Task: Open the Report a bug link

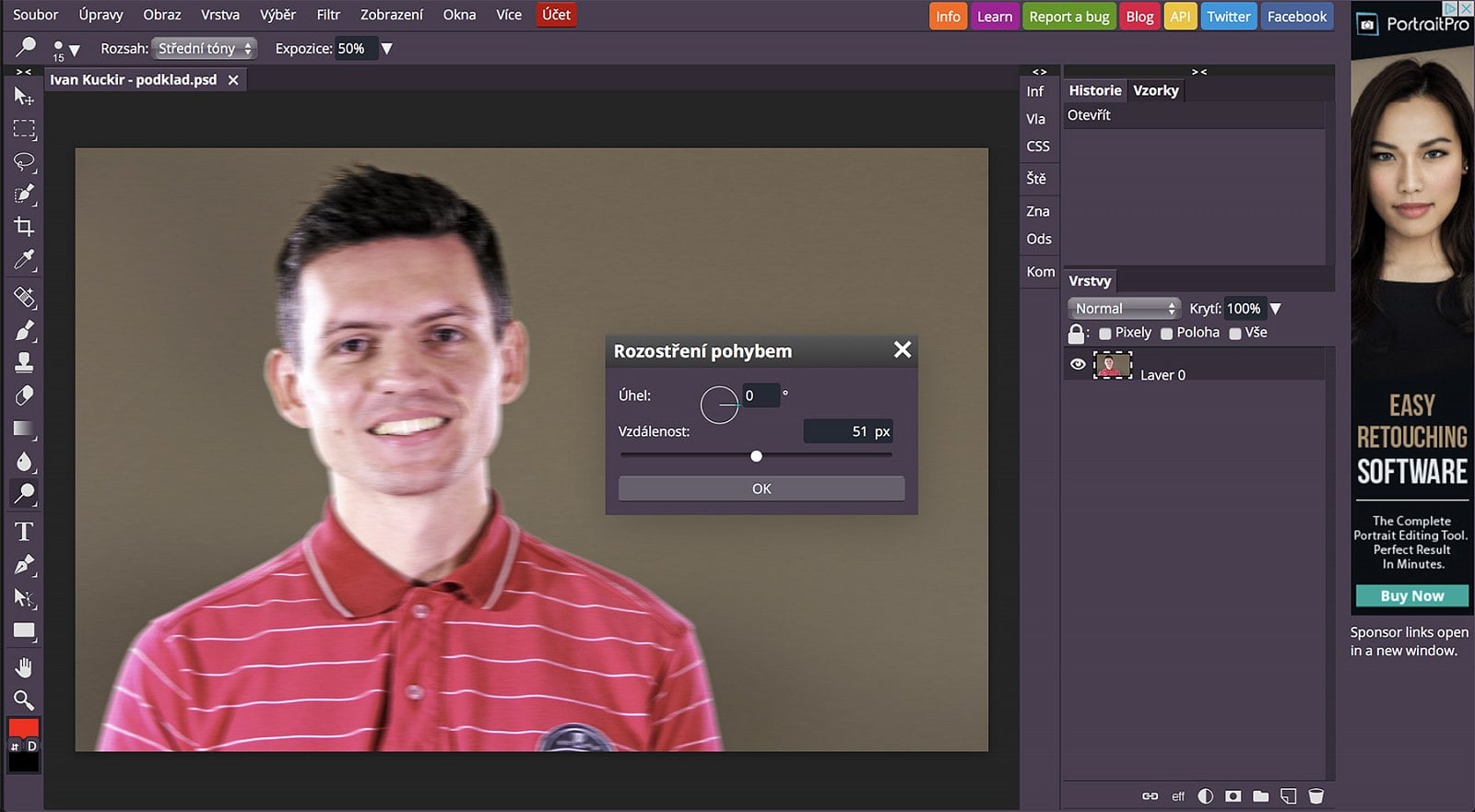Action: [1069, 17]
